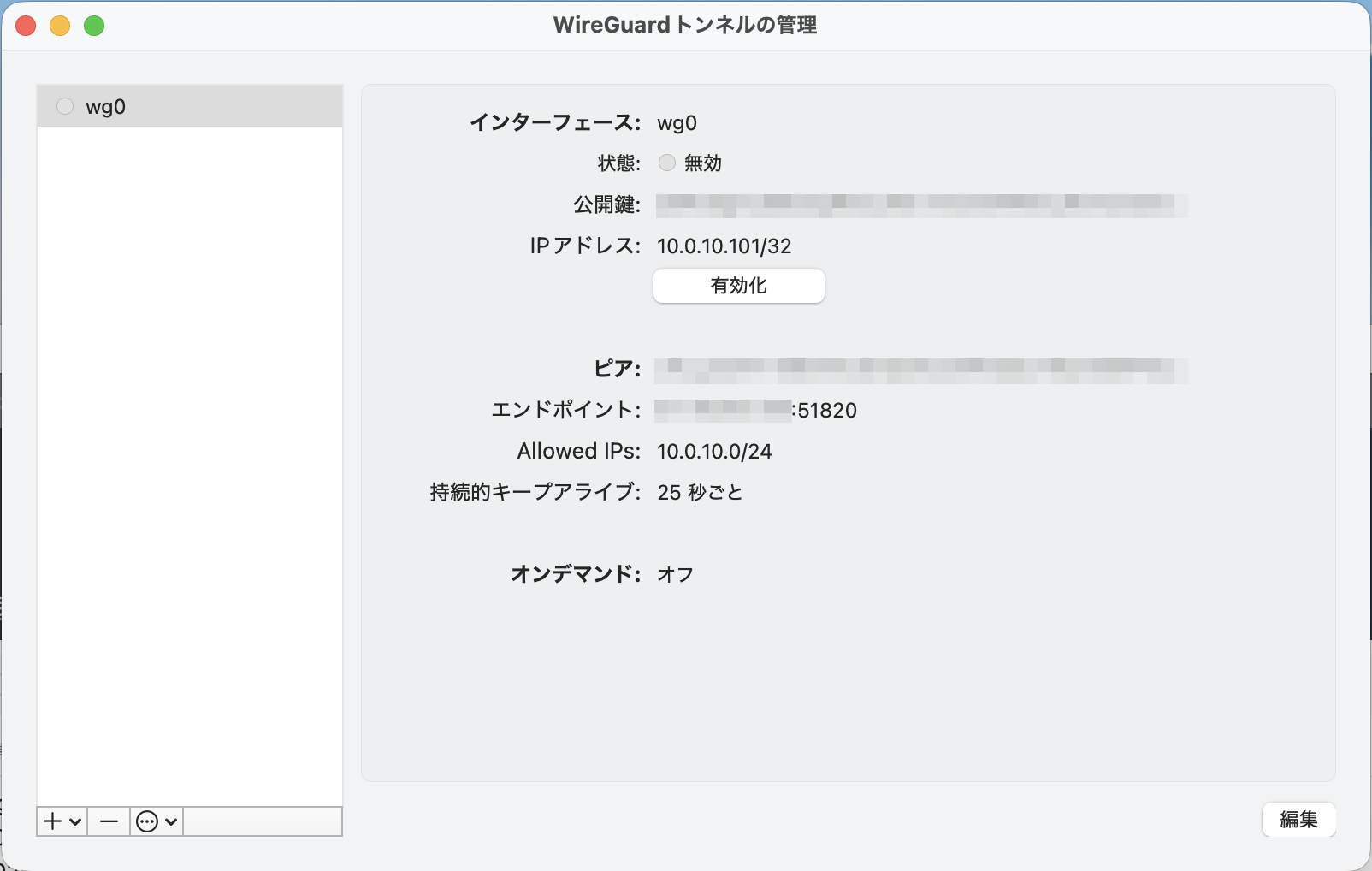Click the 無効 status indicator circle
1372x871 pixels.
[666, 163]
